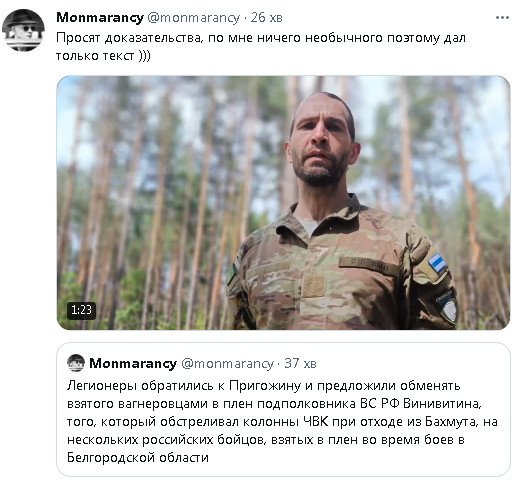Image resolution: width=517 pixels, height=486 pixels.
Task: Open the quoted tweet about Пригожину
Action: tap(283, 409)
